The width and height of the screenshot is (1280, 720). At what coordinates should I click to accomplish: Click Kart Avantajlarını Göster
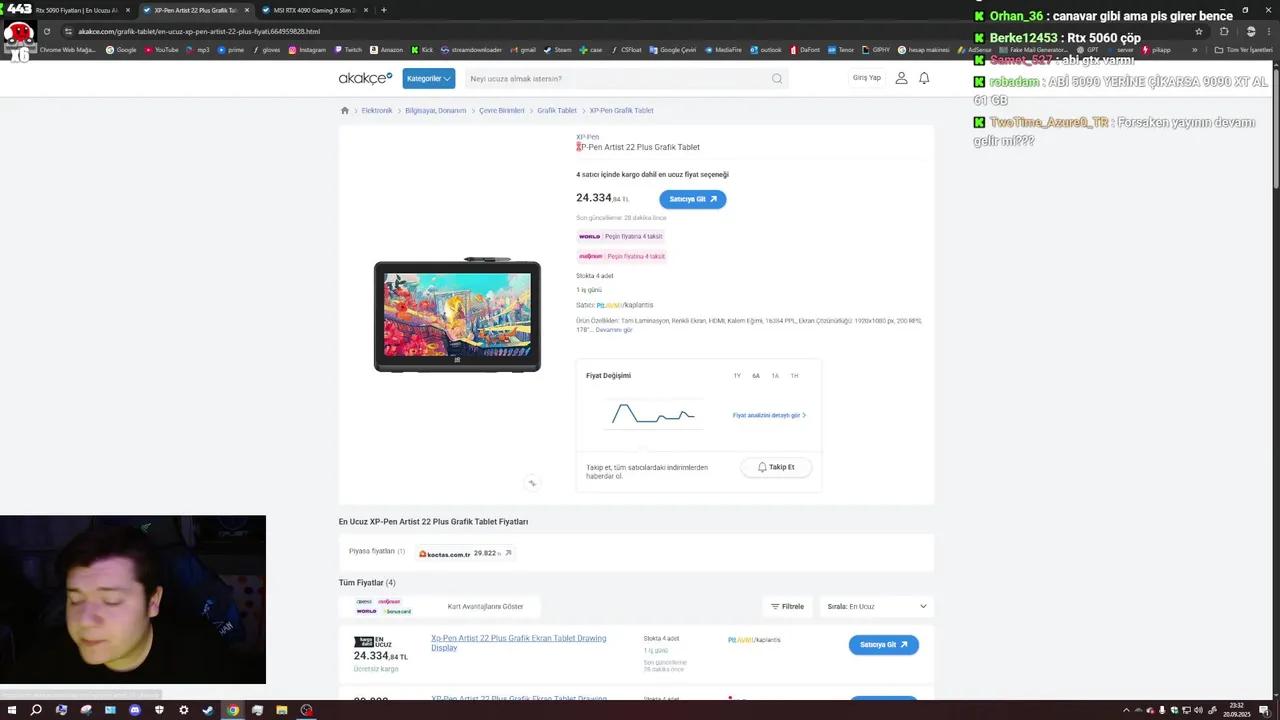[485, 606]
